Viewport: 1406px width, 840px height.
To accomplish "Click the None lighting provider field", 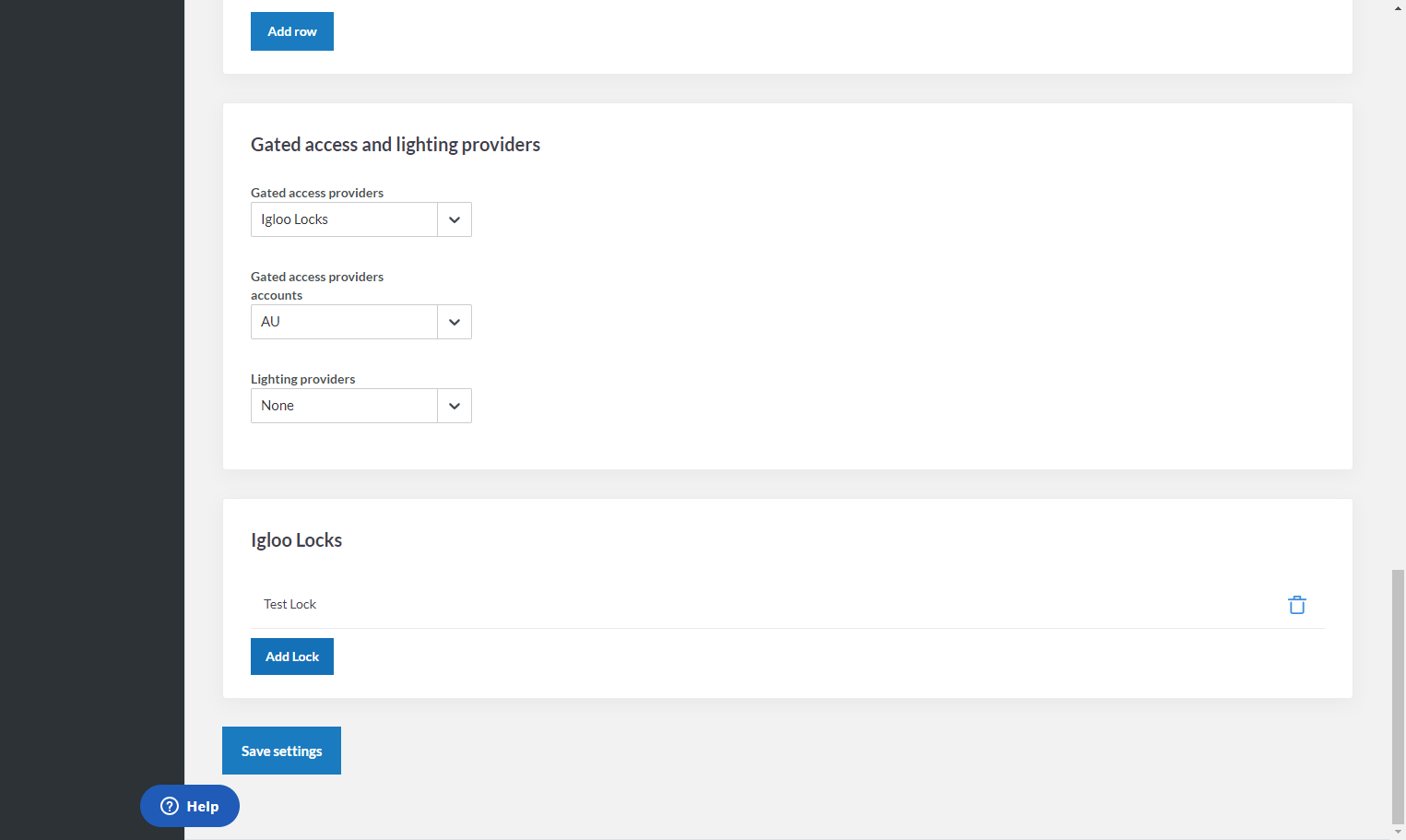I will coord(344,406).
